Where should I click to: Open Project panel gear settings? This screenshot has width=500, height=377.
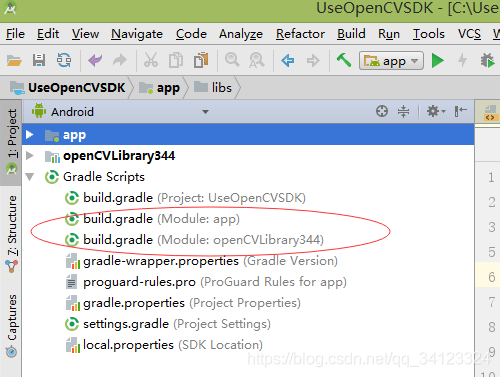tap(436, 111)
